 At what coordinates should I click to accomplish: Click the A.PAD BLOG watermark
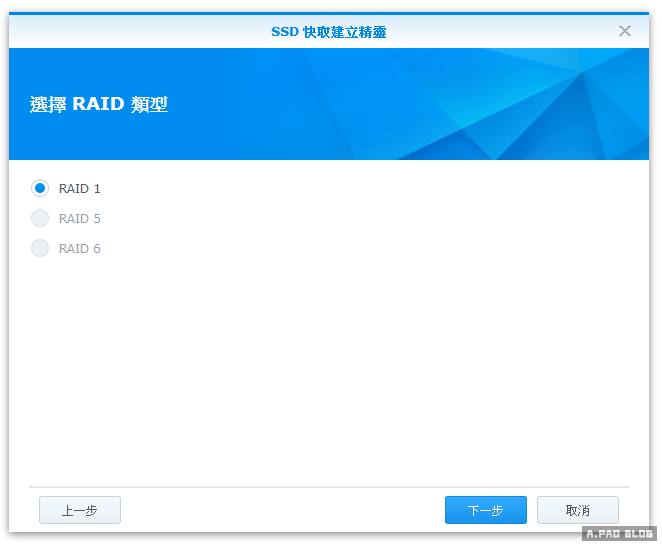click(x=618, y=535)
